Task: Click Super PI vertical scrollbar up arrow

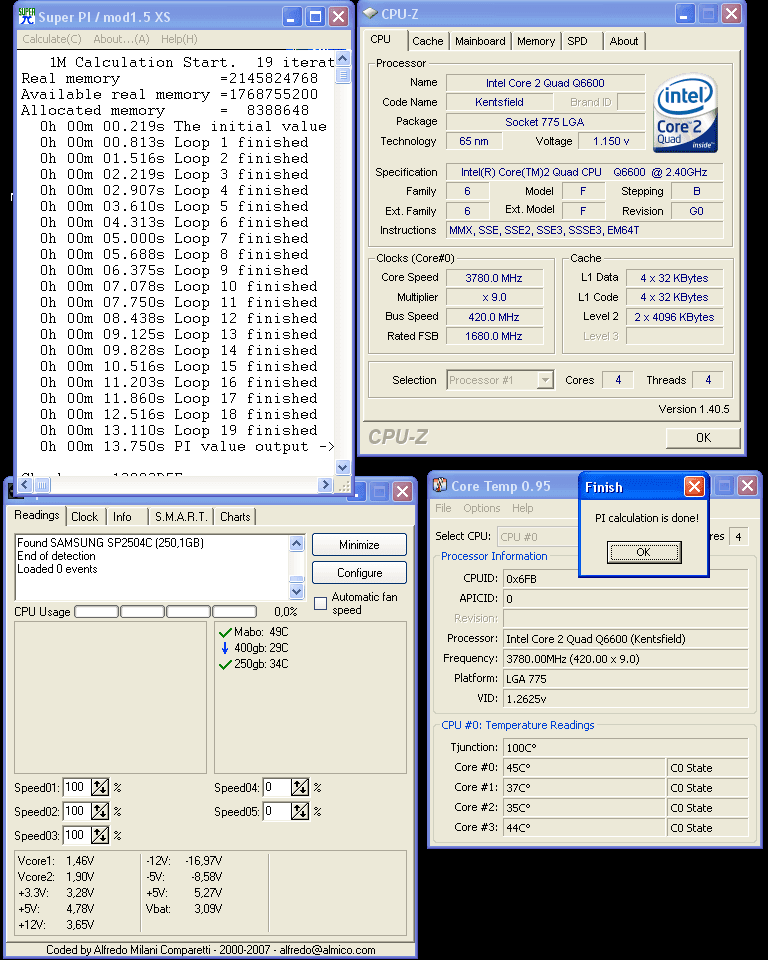Action: [x=343, y=59]
